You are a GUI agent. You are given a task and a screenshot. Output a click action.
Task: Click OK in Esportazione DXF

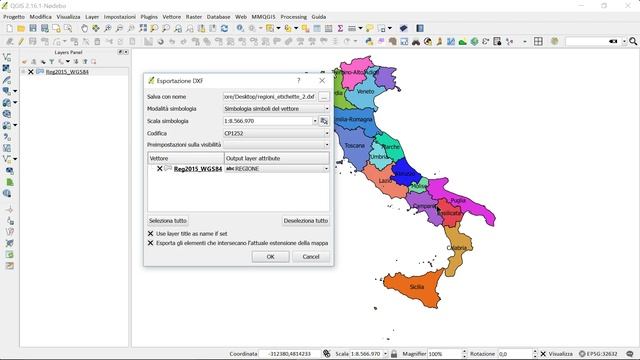tap(271, 257)
